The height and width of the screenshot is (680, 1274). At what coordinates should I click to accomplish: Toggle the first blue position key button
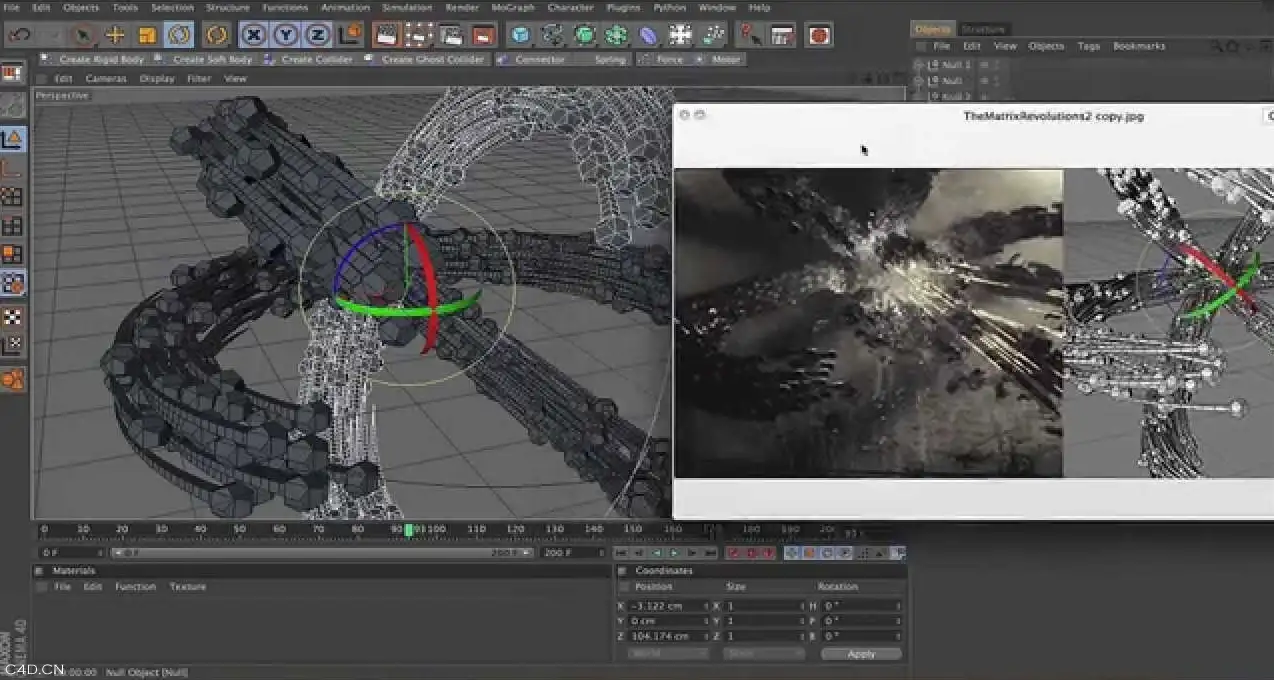(x=791, y=553)
